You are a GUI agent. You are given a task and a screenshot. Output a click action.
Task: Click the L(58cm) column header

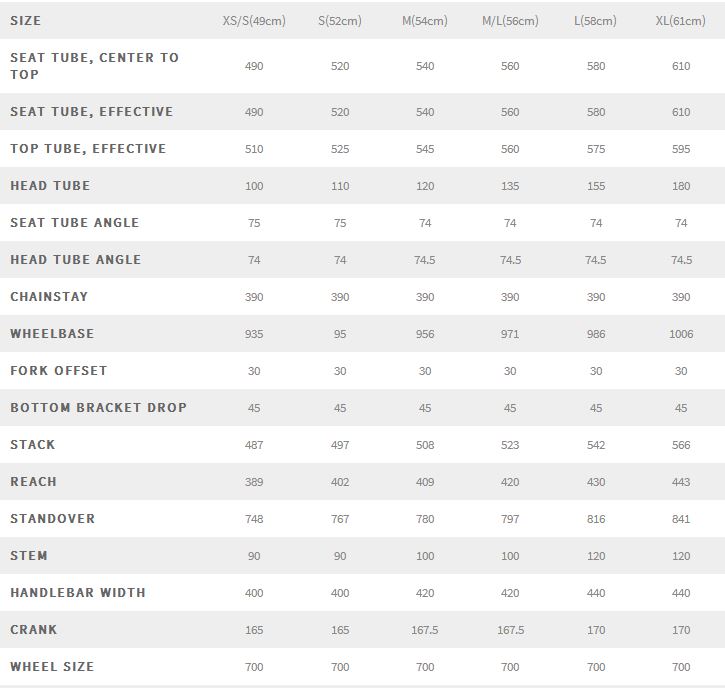pos(596,21)
